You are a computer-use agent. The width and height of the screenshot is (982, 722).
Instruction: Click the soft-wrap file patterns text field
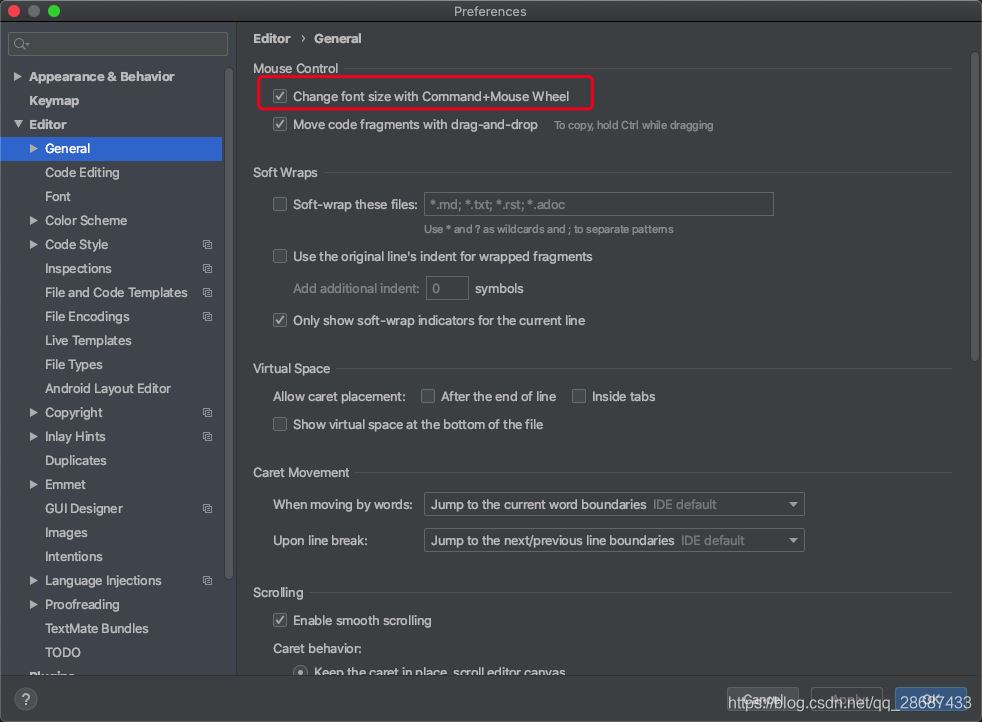[598, 205]
